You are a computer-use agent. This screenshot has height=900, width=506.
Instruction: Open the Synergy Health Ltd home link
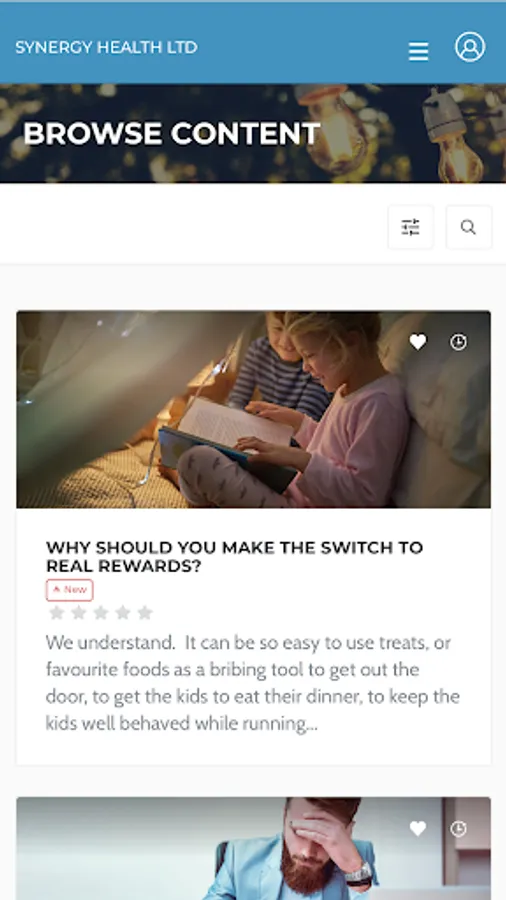(x=106, y=47)
